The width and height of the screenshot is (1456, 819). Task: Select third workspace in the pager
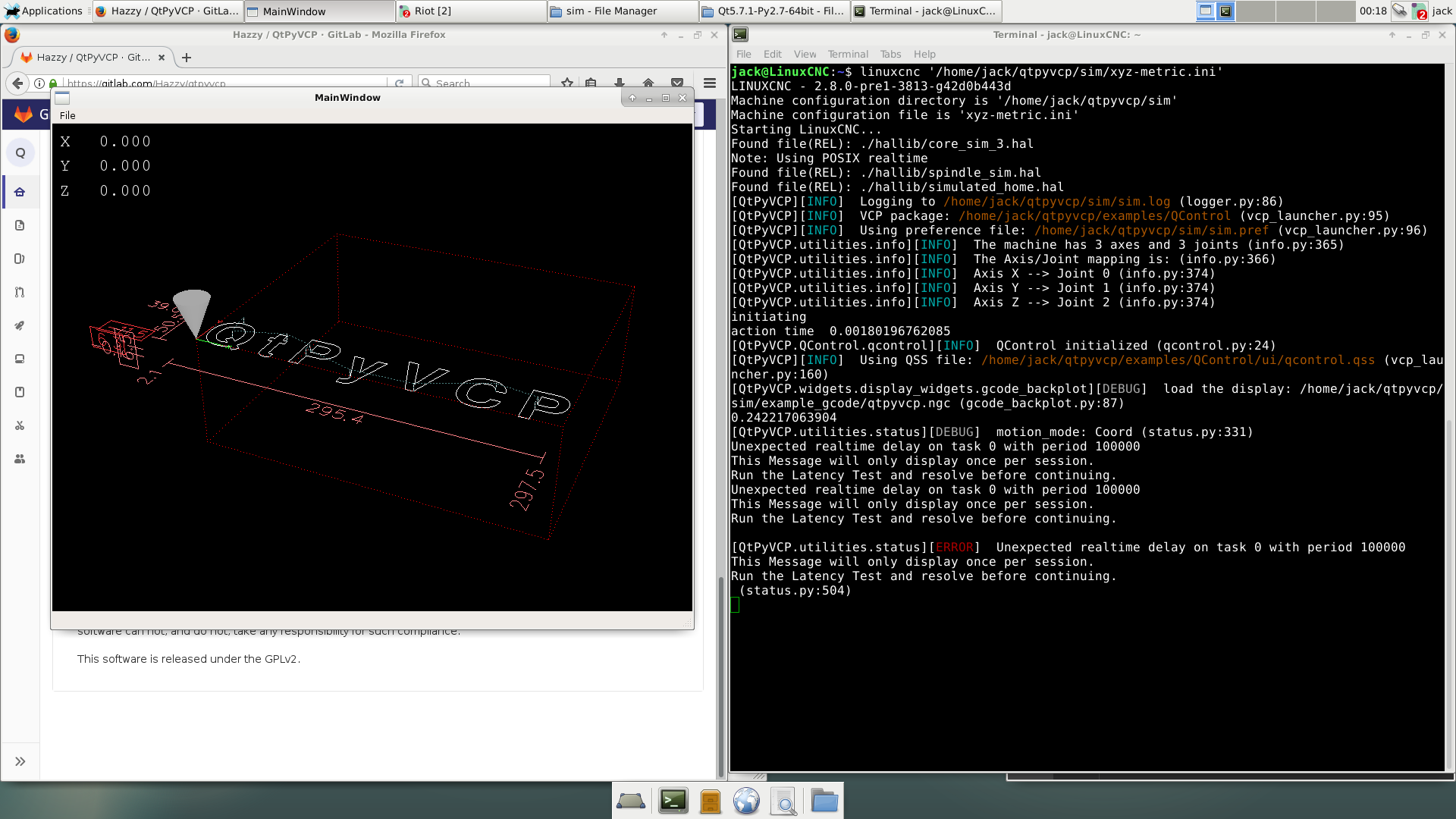coord(1295,11)
